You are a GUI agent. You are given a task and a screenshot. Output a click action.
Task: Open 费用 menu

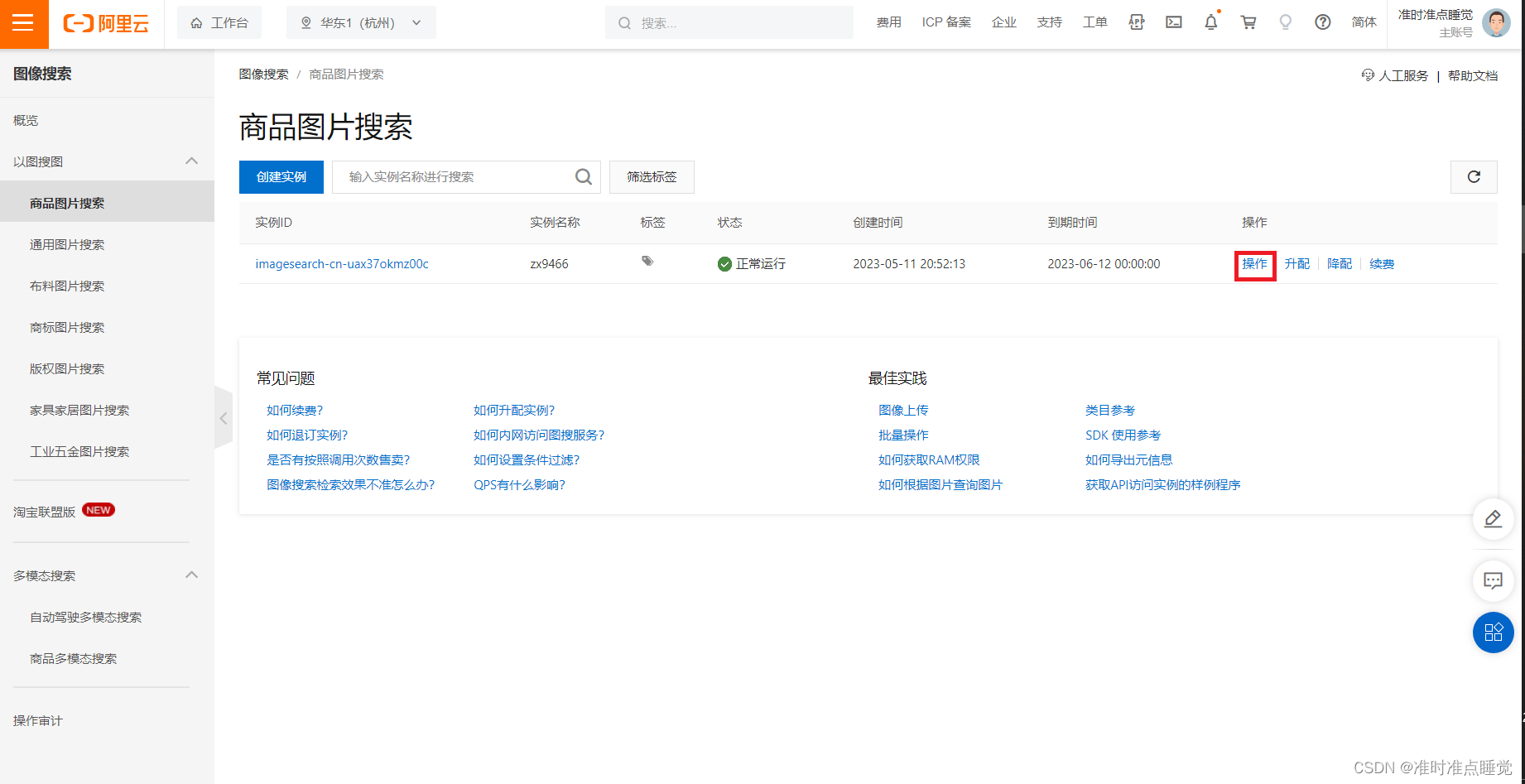[888, 22]
